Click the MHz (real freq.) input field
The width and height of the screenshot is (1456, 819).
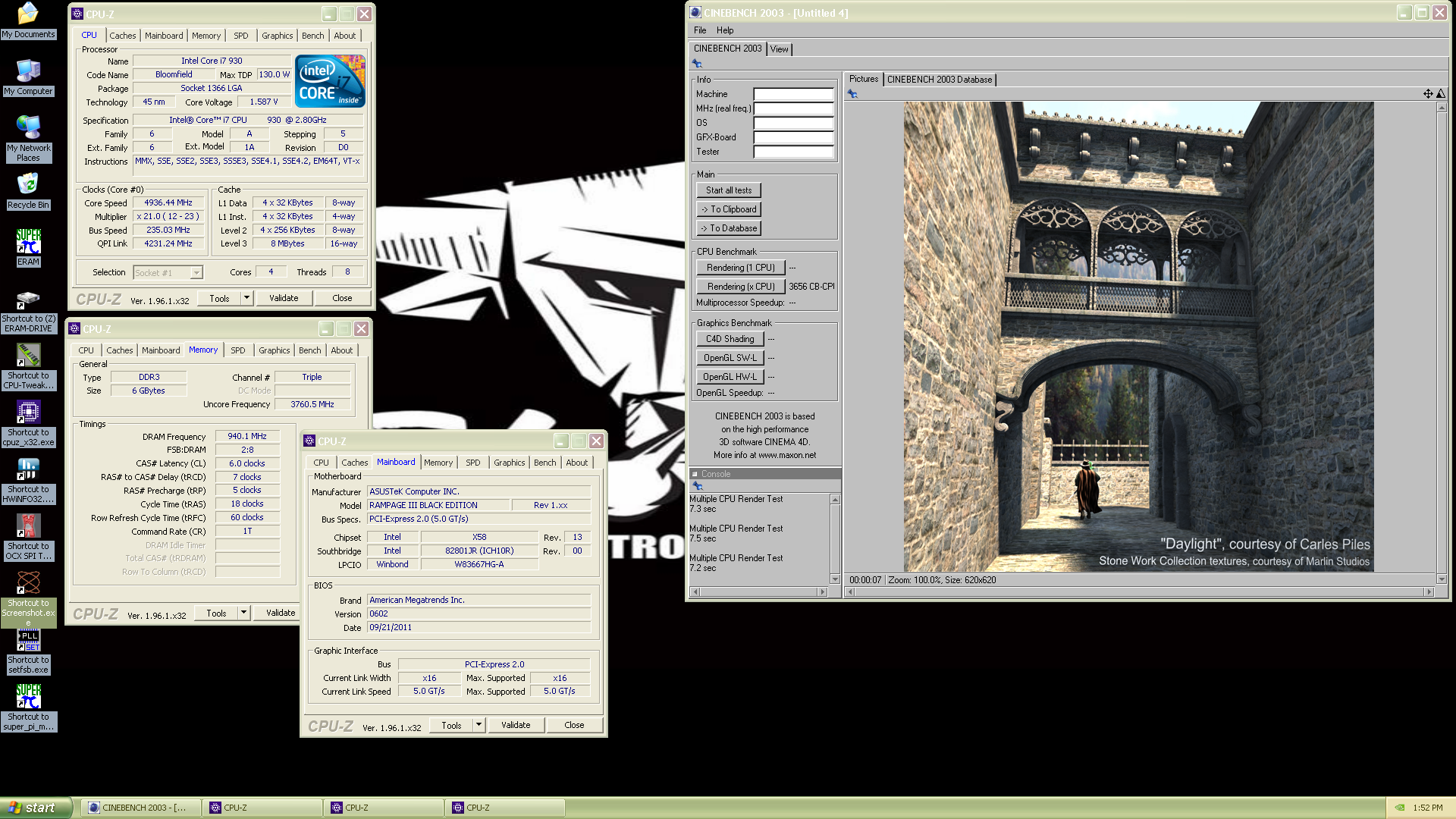[x=793, y=108]
